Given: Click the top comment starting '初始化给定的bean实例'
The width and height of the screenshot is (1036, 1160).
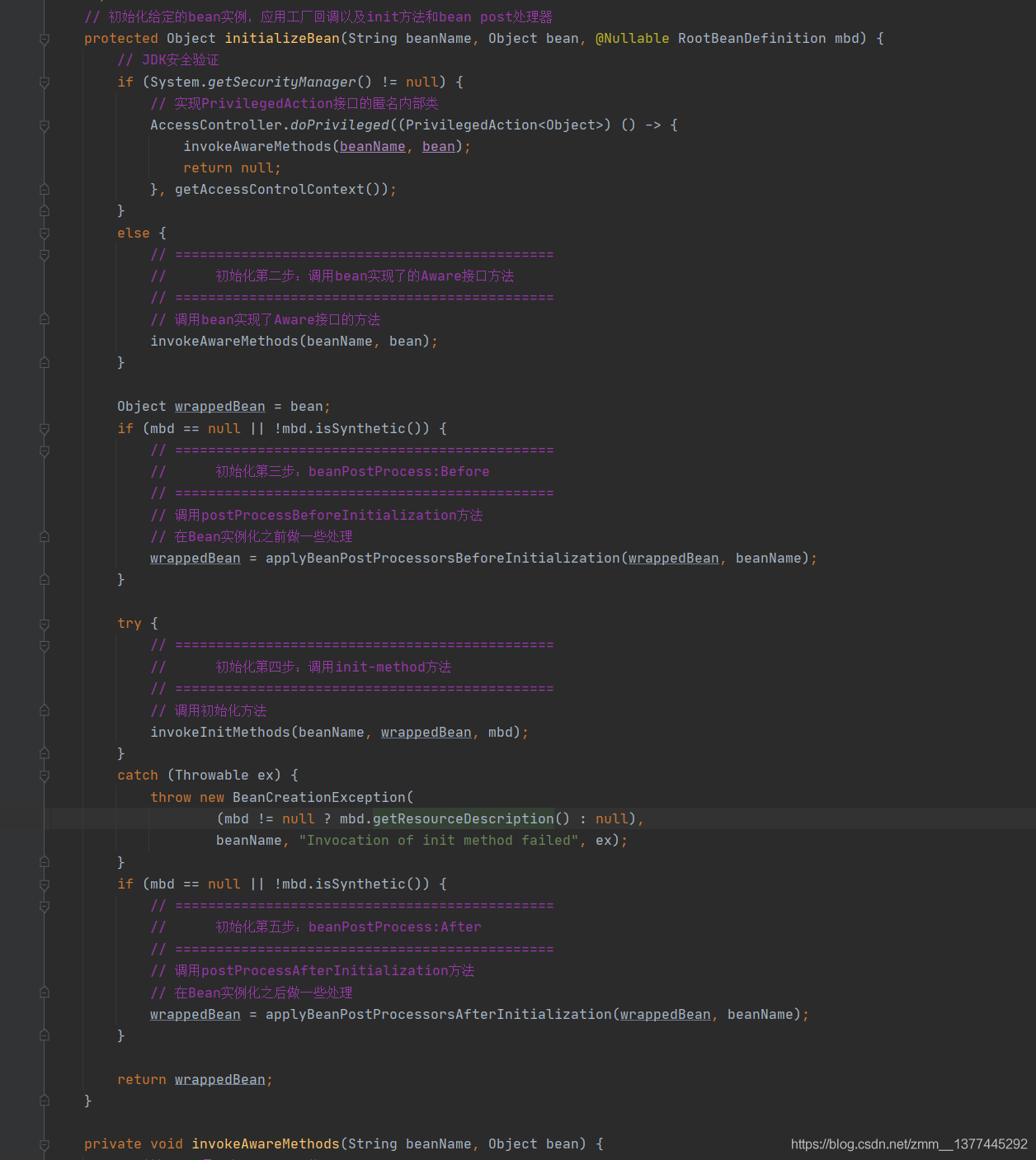Looking at the screenshot, I should 318,17.
